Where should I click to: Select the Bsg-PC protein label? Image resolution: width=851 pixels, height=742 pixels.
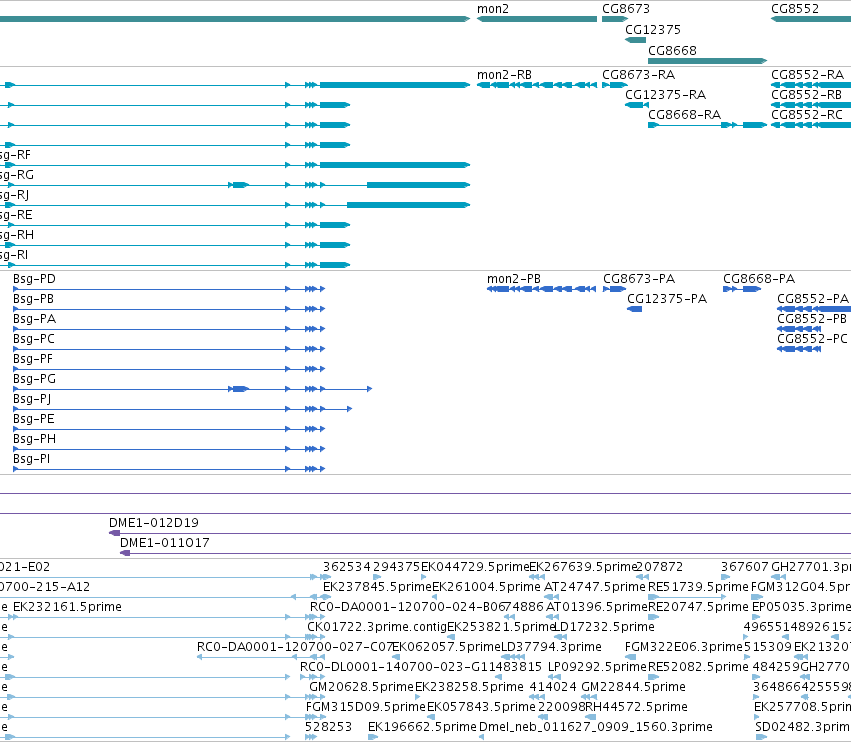34,339
